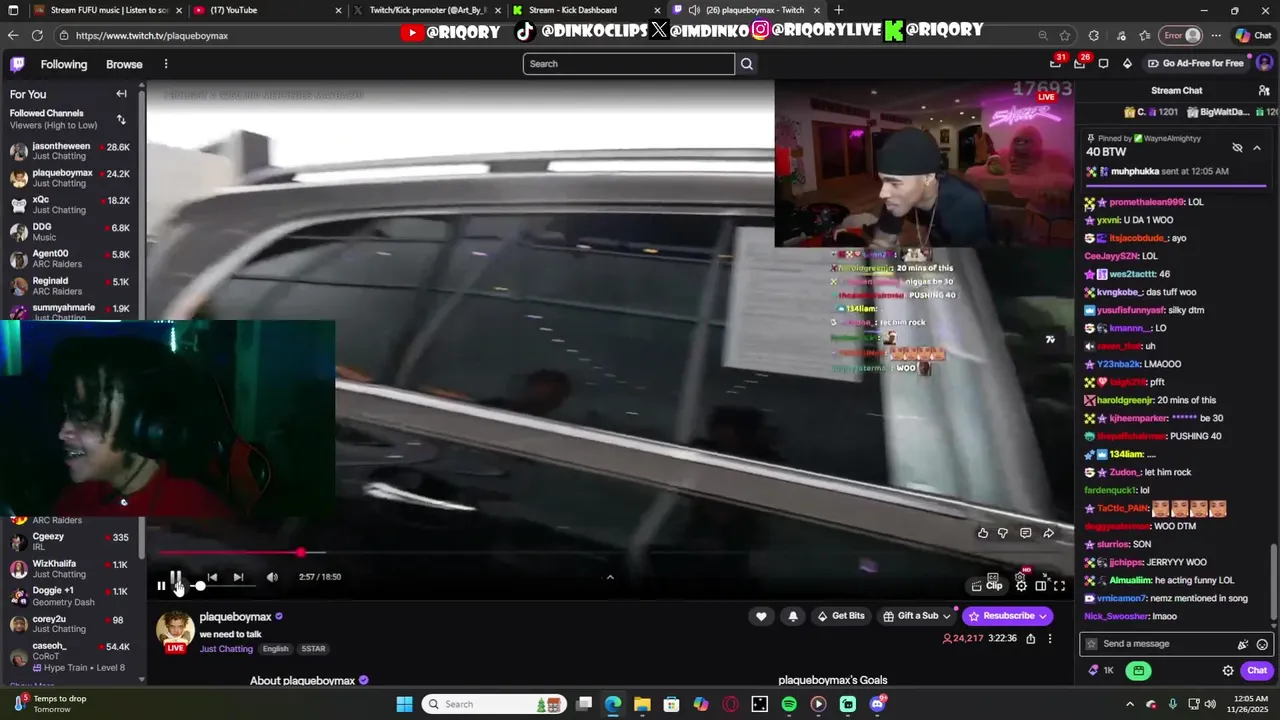Open WizKhalifa channel in sidebar
This screenshot has width=1280, height=720.
[x=70, y=569]
